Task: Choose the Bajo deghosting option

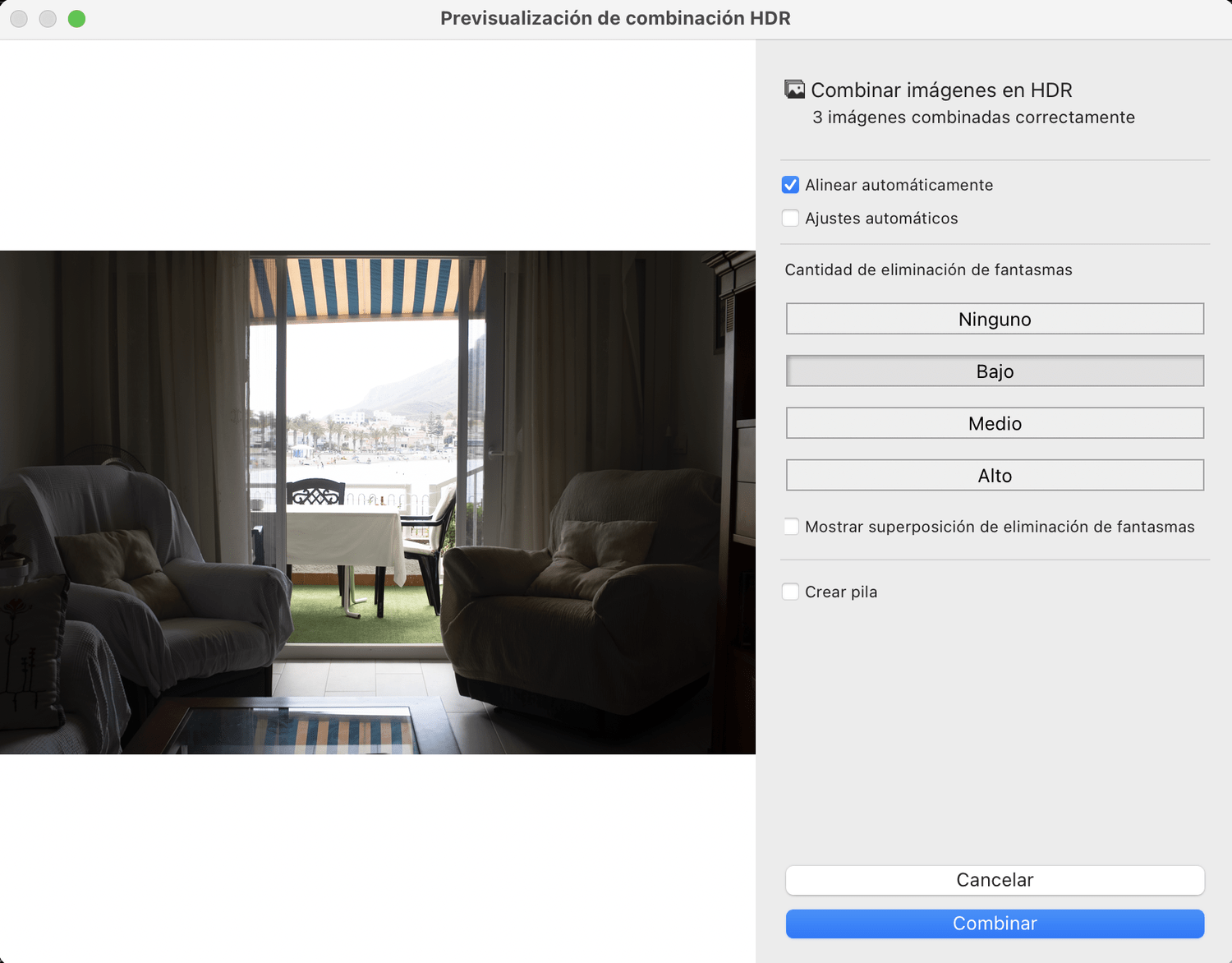Action: 995,371
